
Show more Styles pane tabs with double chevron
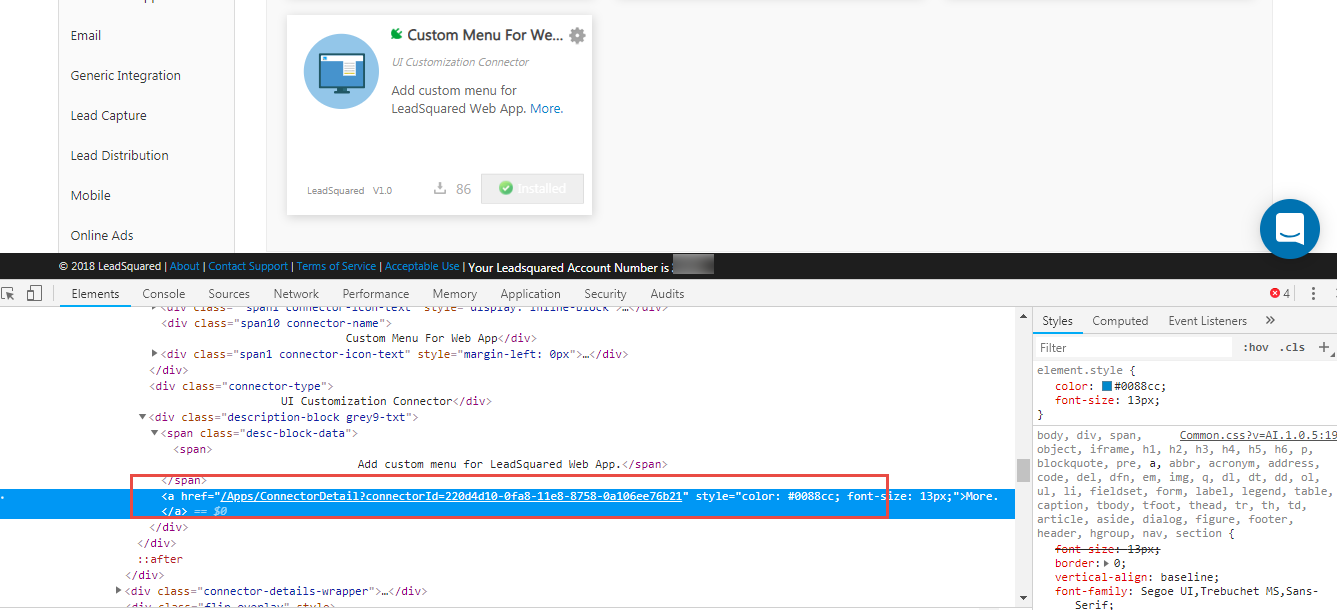click(x=1270, y=320)
